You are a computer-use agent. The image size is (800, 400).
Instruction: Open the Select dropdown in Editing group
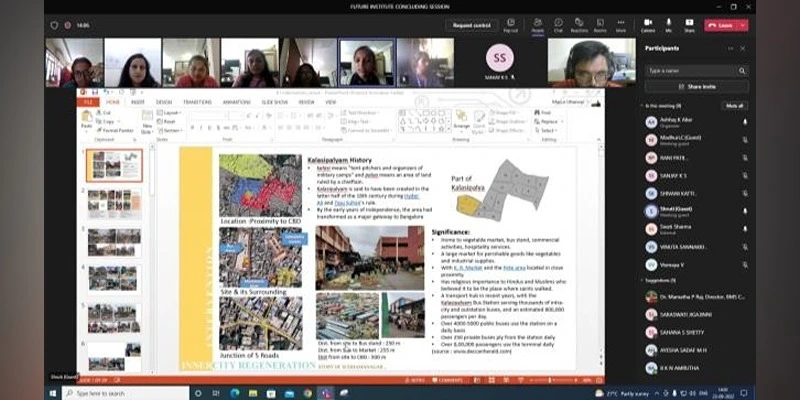[547, 130]
